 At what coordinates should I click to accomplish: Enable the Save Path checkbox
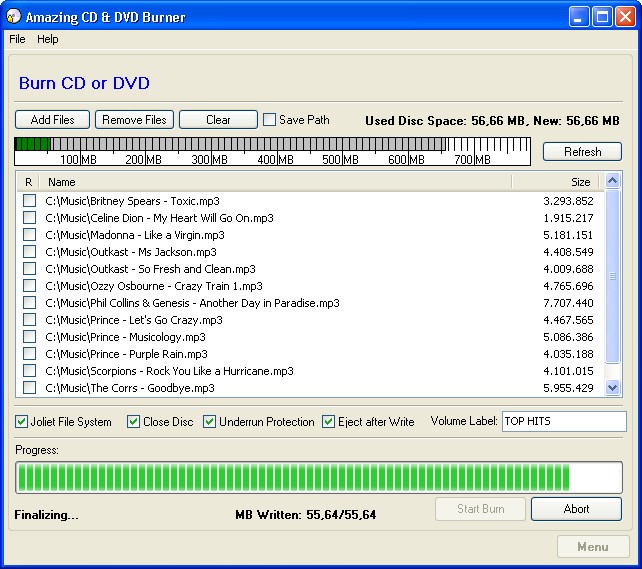click(x=270, y=120)
